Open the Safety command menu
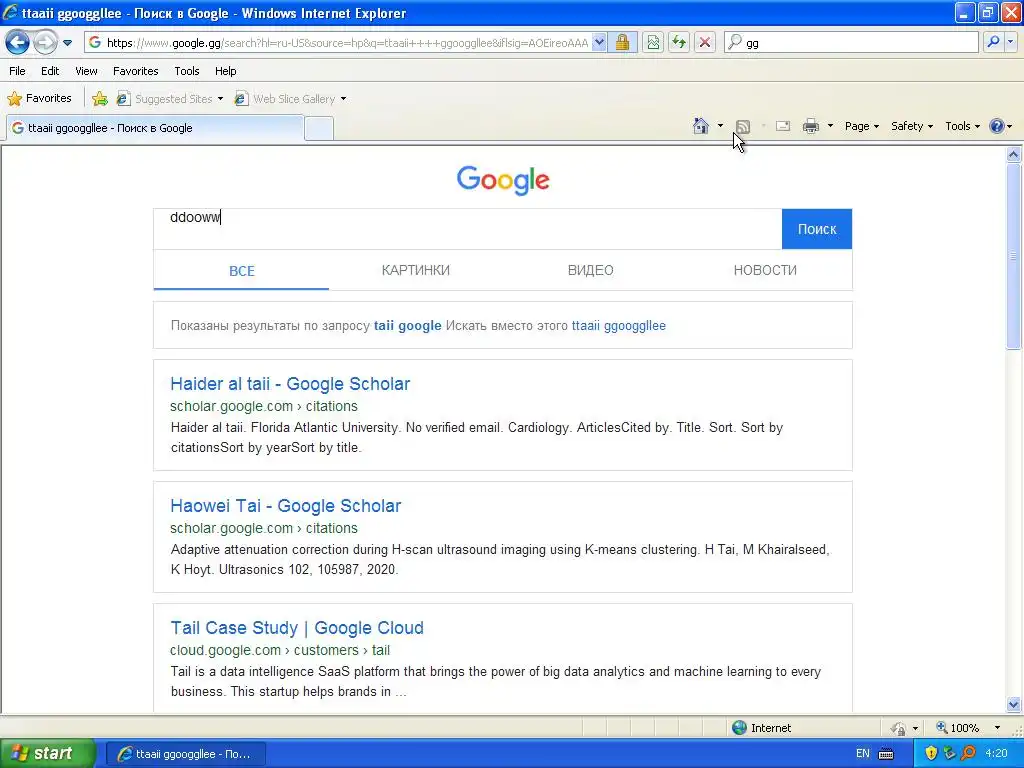The image size is (1024, 768). [x=912, y=126]
